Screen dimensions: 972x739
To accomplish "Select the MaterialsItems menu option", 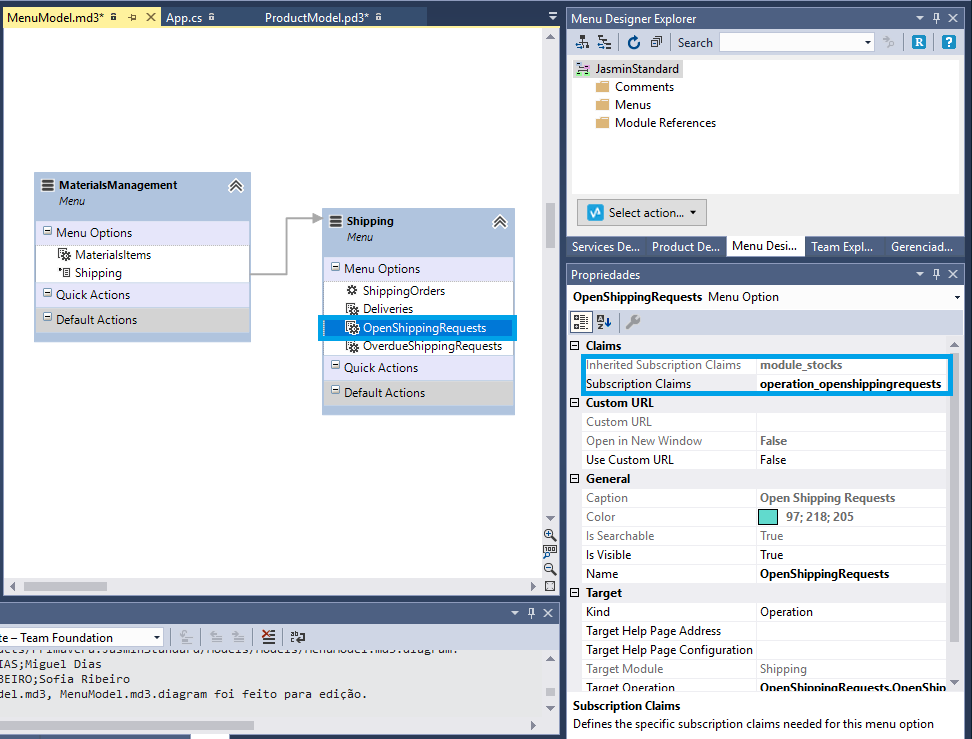I will 113,255.
